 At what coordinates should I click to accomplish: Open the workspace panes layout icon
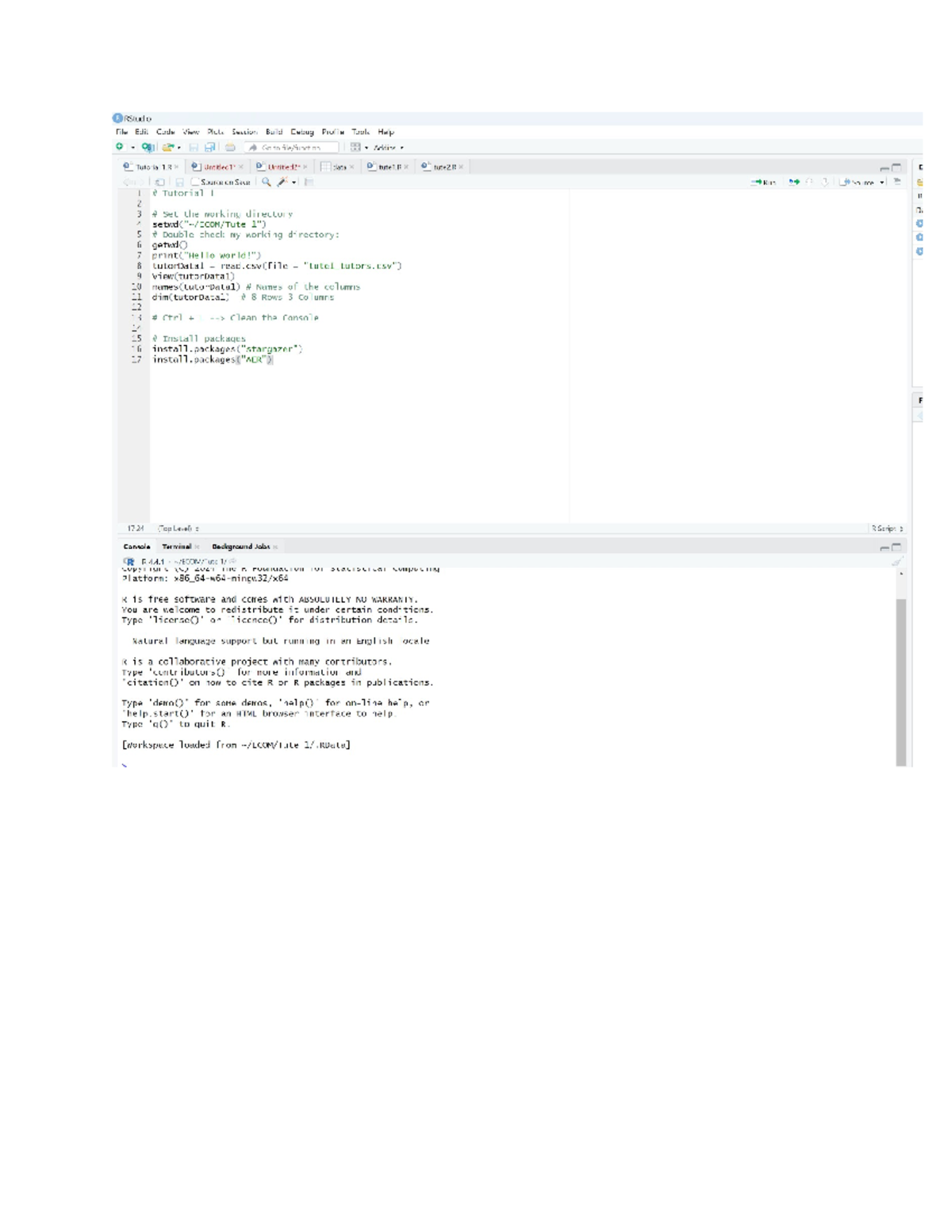point(354,148)
